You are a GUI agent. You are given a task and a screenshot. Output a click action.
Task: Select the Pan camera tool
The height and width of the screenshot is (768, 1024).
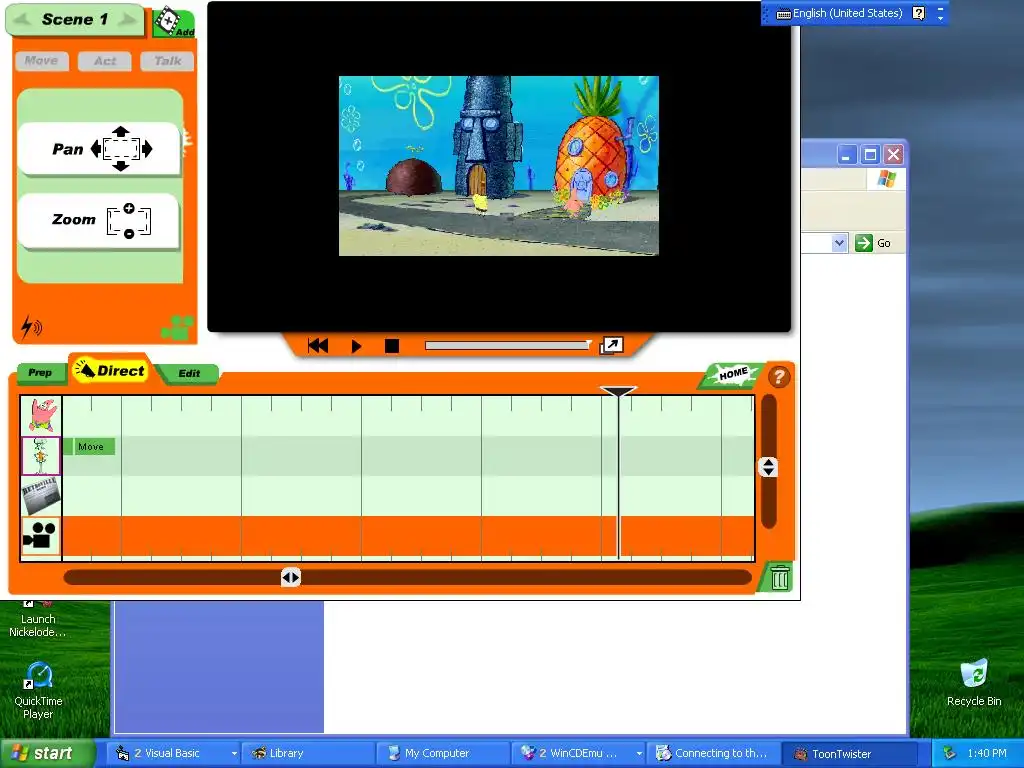click(x=99, y=149)
